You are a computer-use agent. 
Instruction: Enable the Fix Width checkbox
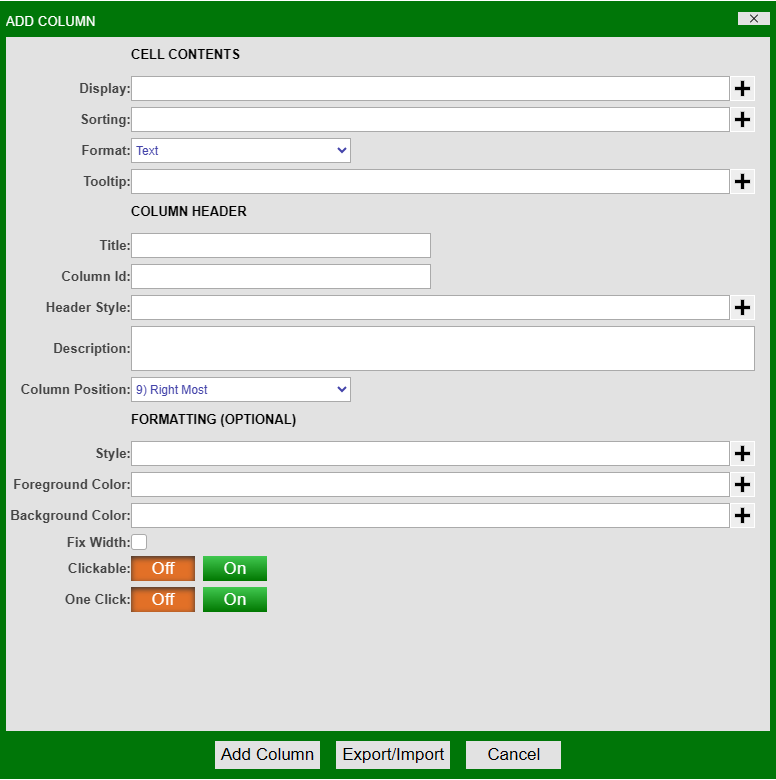pyautogui.click(x=139, y=542)
